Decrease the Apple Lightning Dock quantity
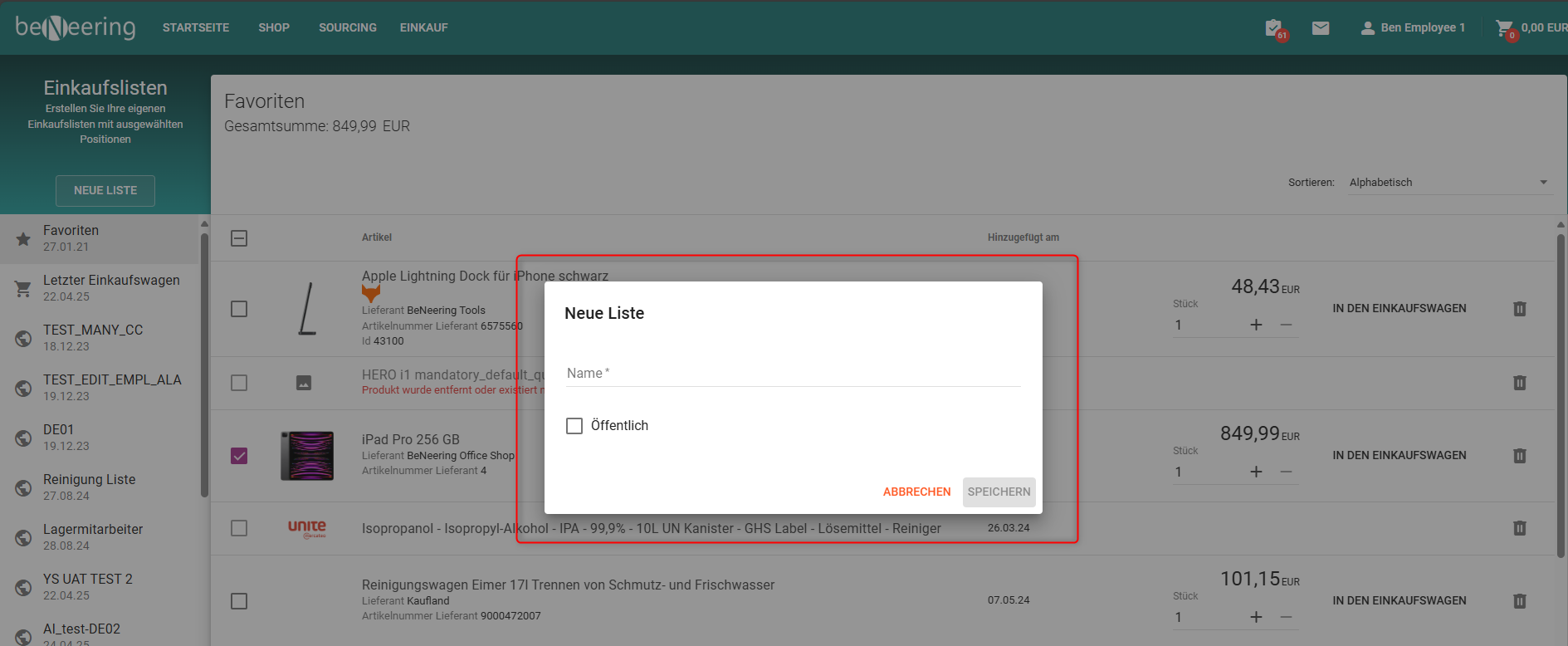Image resolution: width=1568 pixels, height=646 pixels. click(1286, 325)
